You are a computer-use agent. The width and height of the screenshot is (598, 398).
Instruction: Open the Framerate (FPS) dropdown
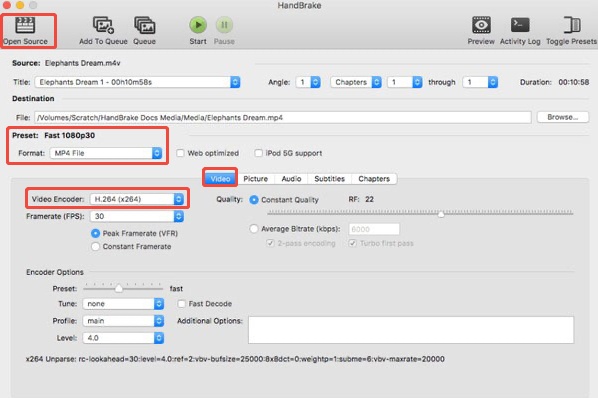click(137, 216)
